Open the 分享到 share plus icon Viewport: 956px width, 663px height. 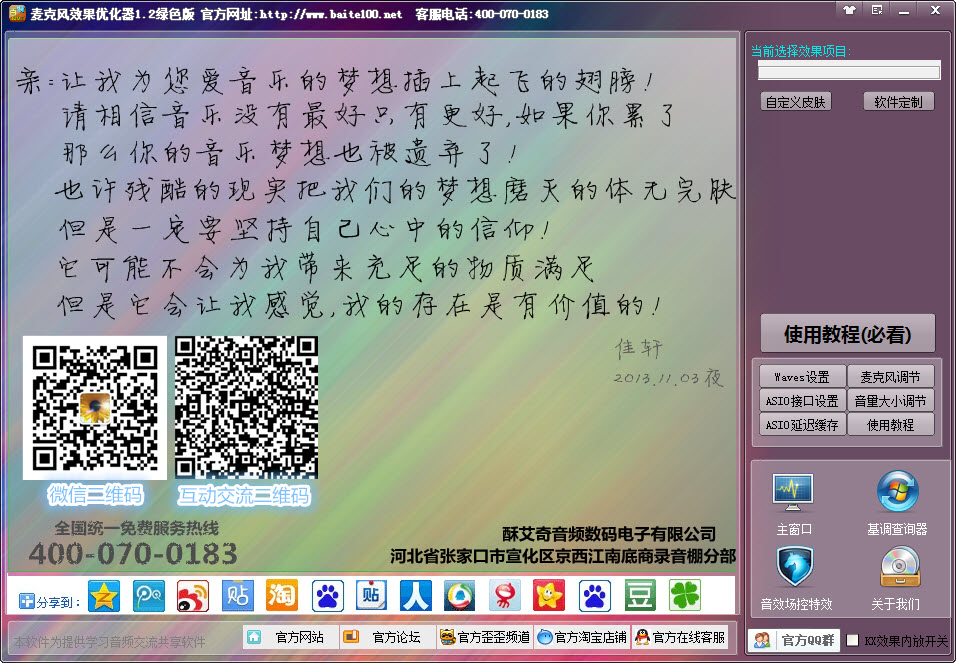click(x=26, y=601)
